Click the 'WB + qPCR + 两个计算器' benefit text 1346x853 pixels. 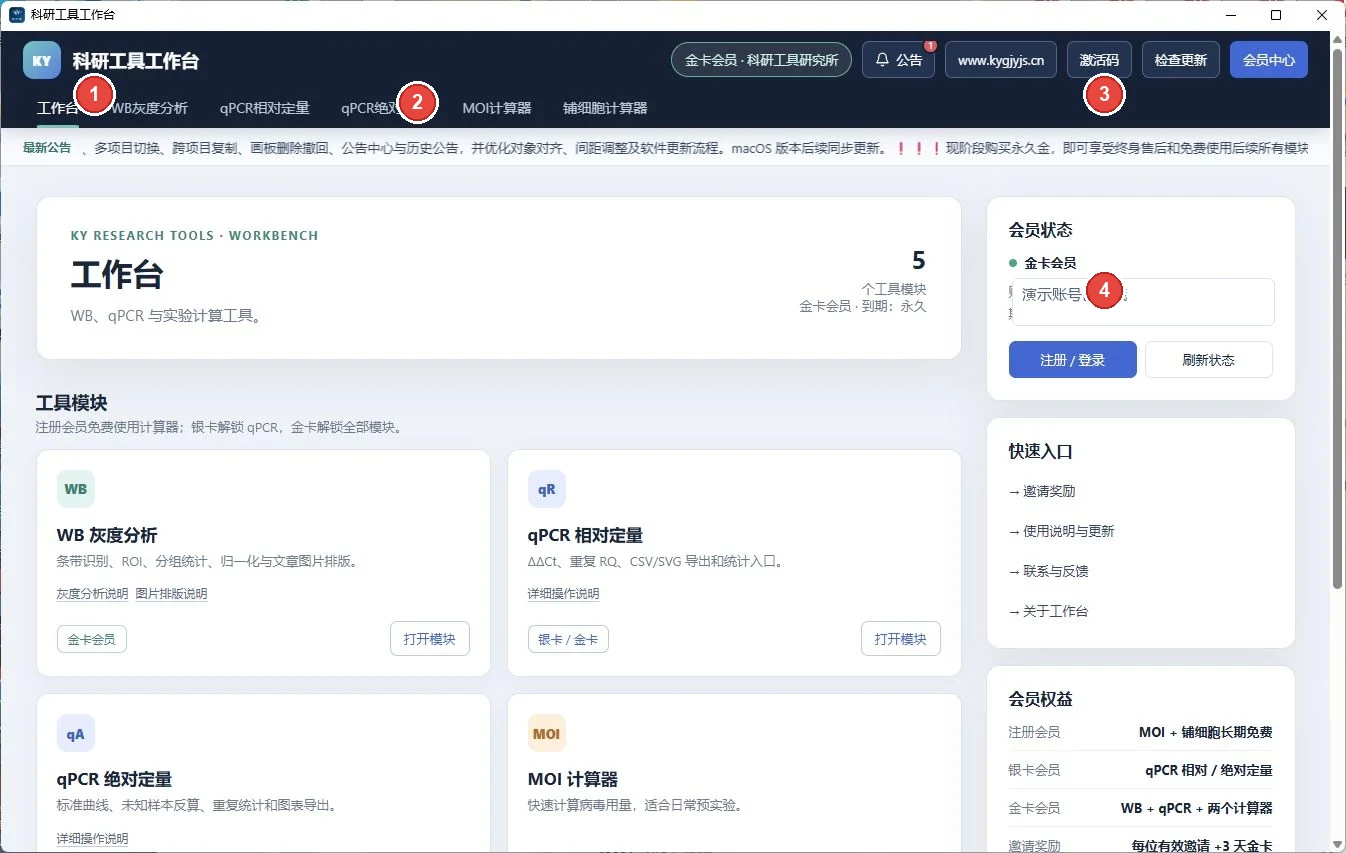[1197, 808]
